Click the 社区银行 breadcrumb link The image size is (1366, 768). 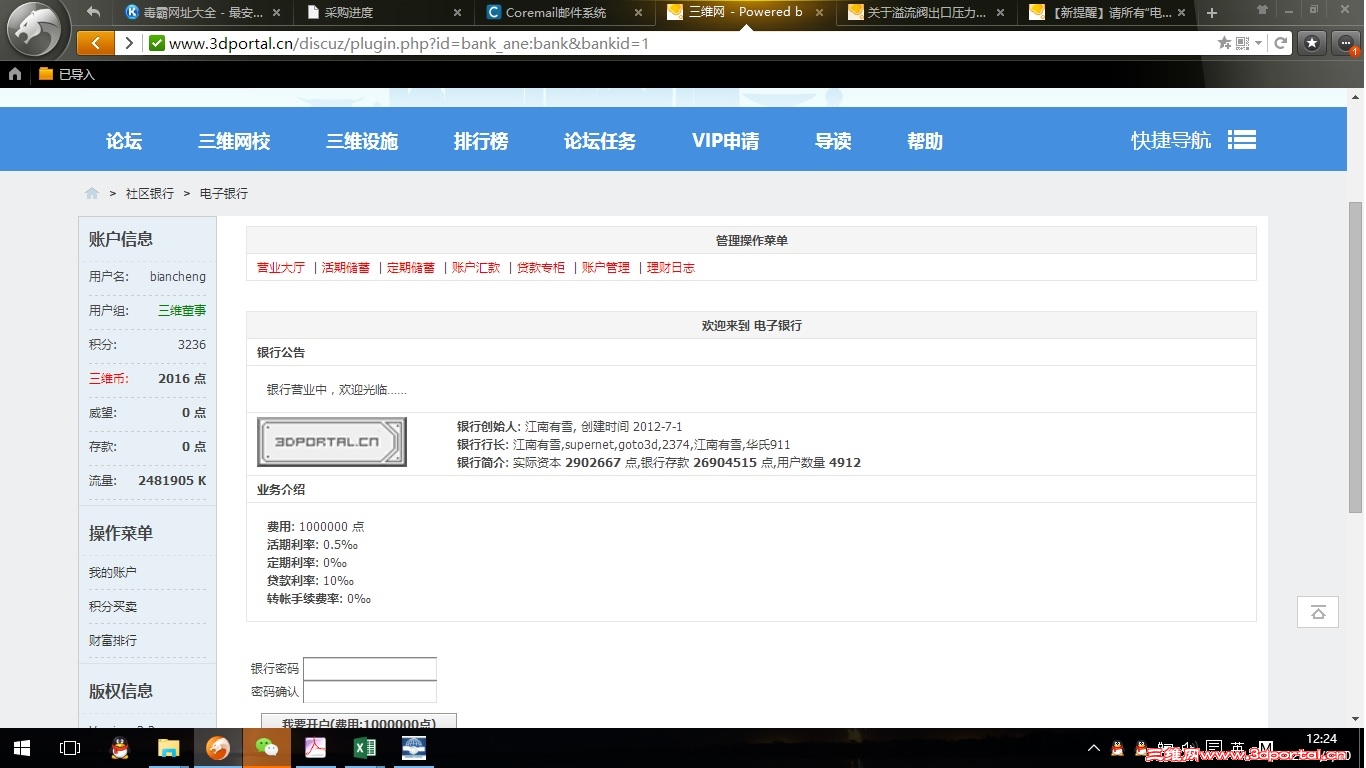150,194
